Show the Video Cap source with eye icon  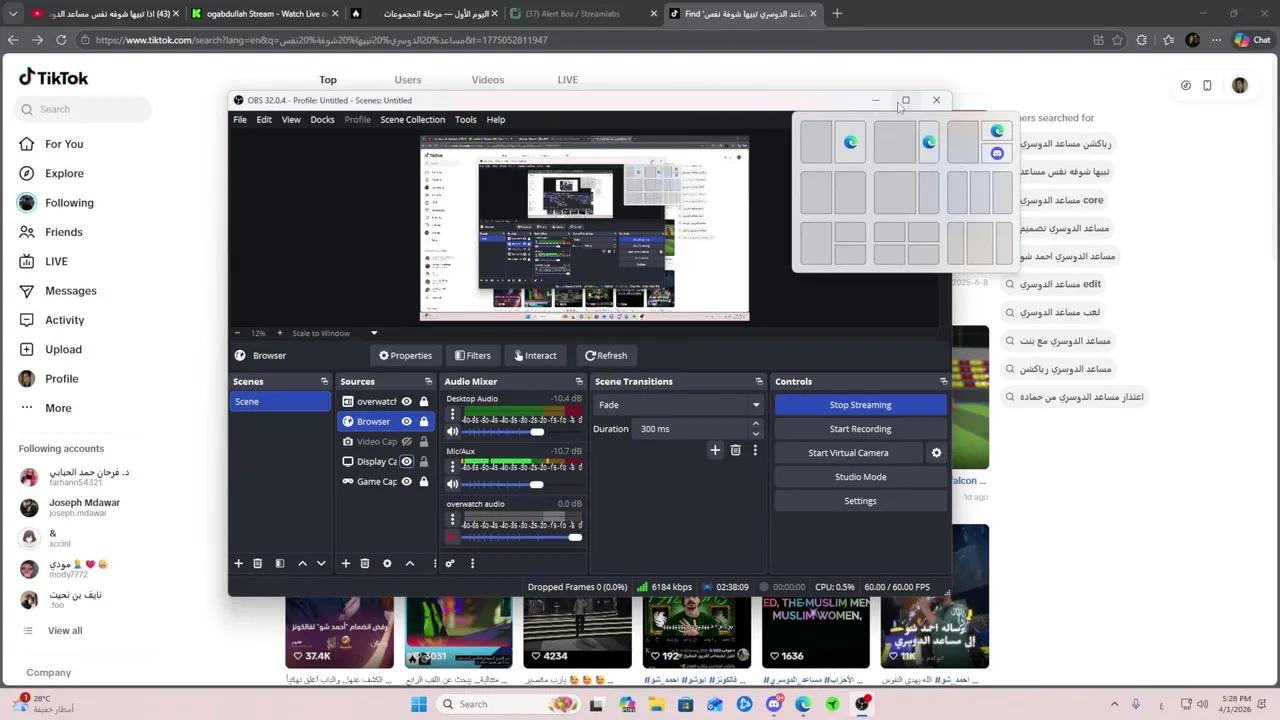click(x=406, y=441)
